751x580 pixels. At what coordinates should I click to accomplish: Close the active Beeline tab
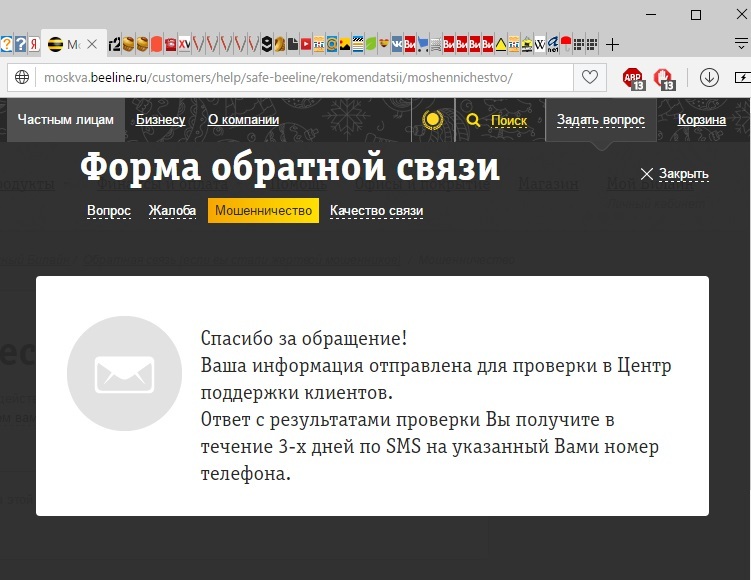point(92,45)
